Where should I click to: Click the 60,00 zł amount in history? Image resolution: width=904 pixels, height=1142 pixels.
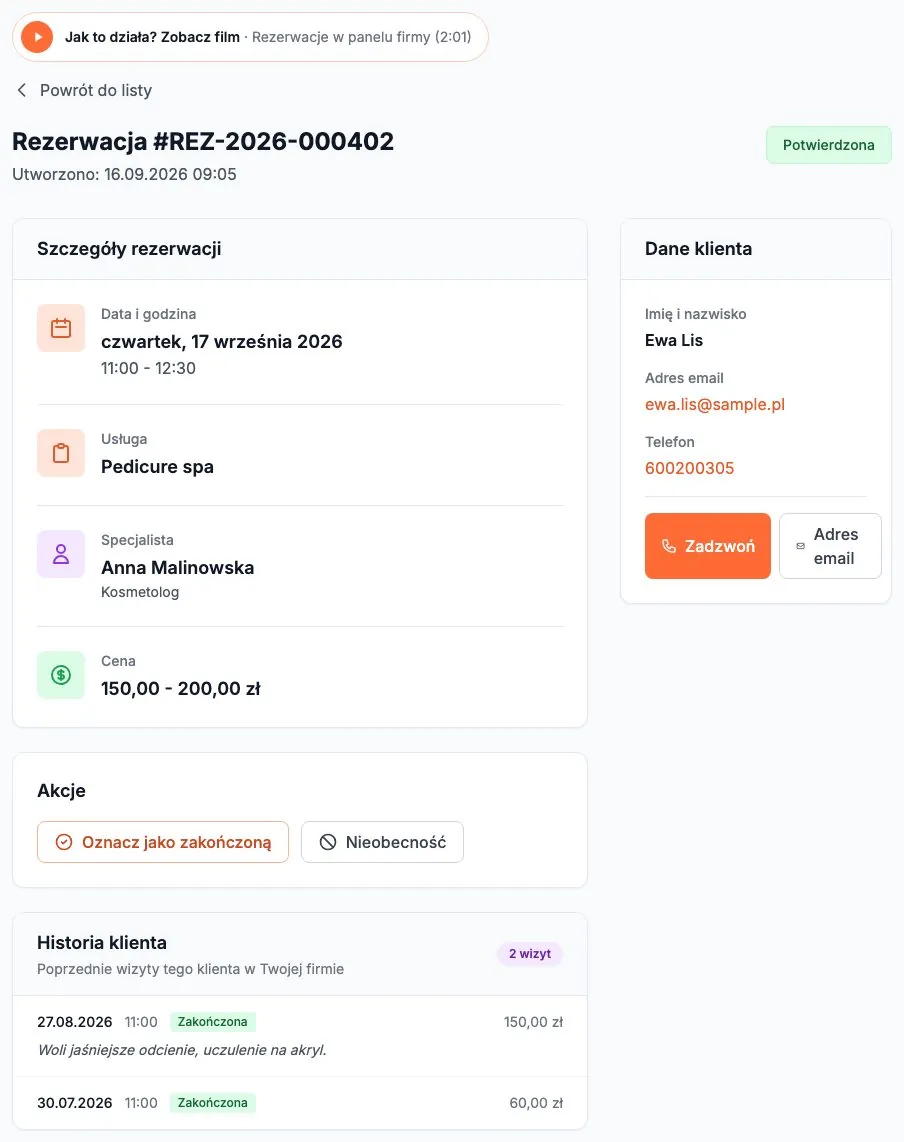click(x=536, y=1103)
